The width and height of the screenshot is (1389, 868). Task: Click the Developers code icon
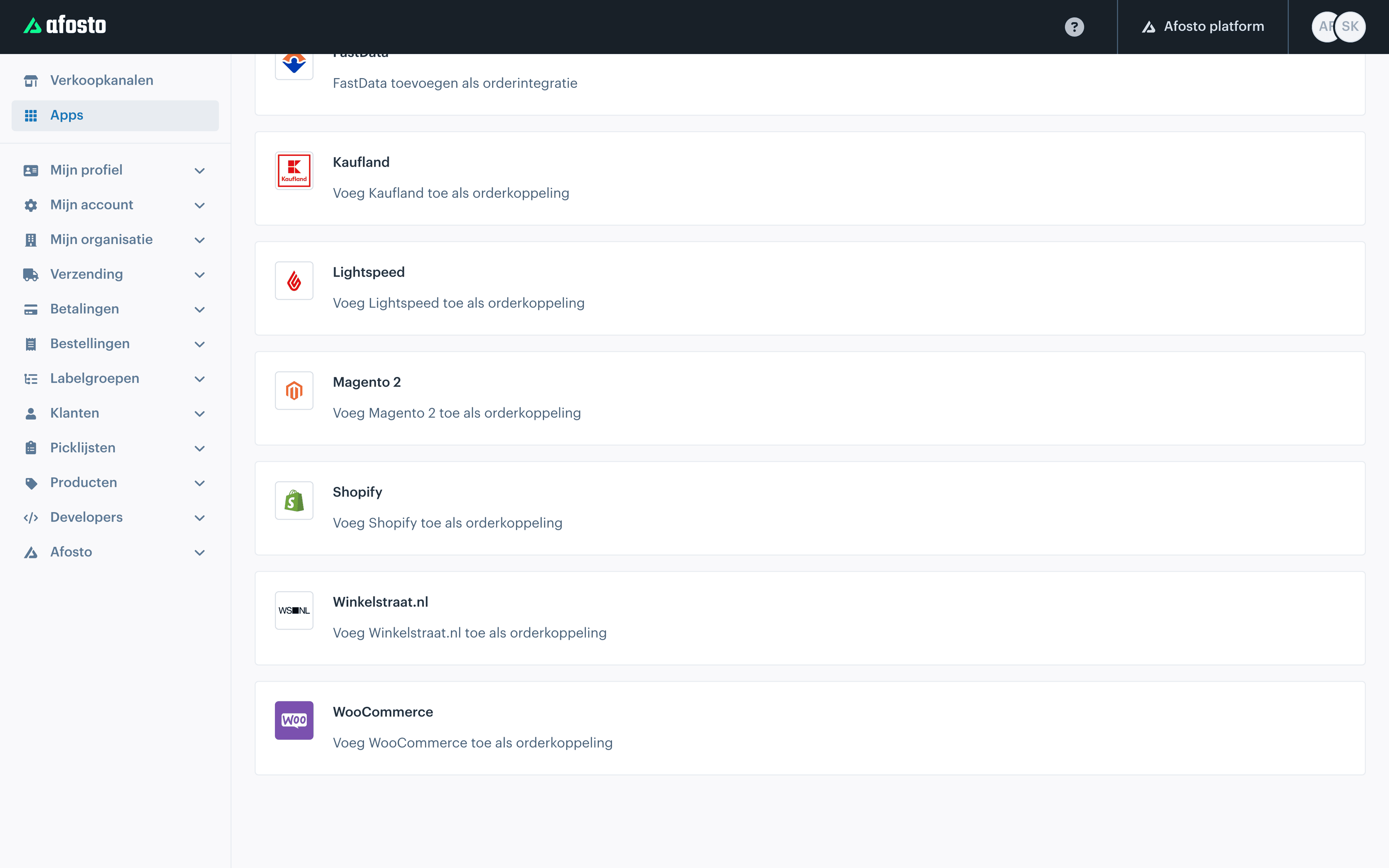point(31,518)
